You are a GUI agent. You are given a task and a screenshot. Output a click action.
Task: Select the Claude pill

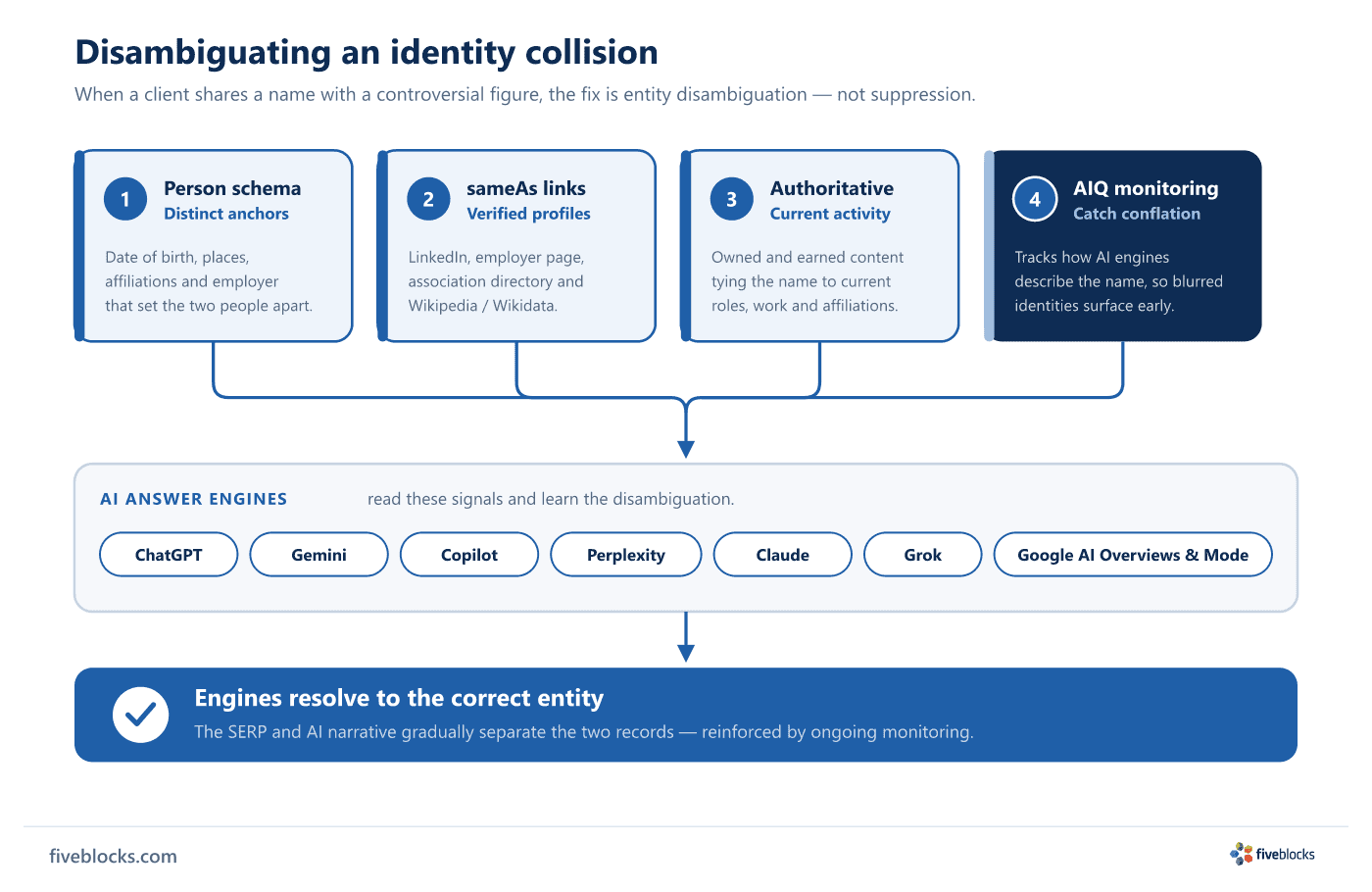(x=782, y=555)
